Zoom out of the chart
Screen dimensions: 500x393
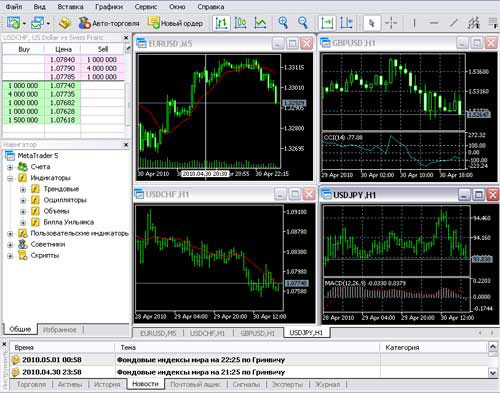pyautogui.click(x=303, y=23)
